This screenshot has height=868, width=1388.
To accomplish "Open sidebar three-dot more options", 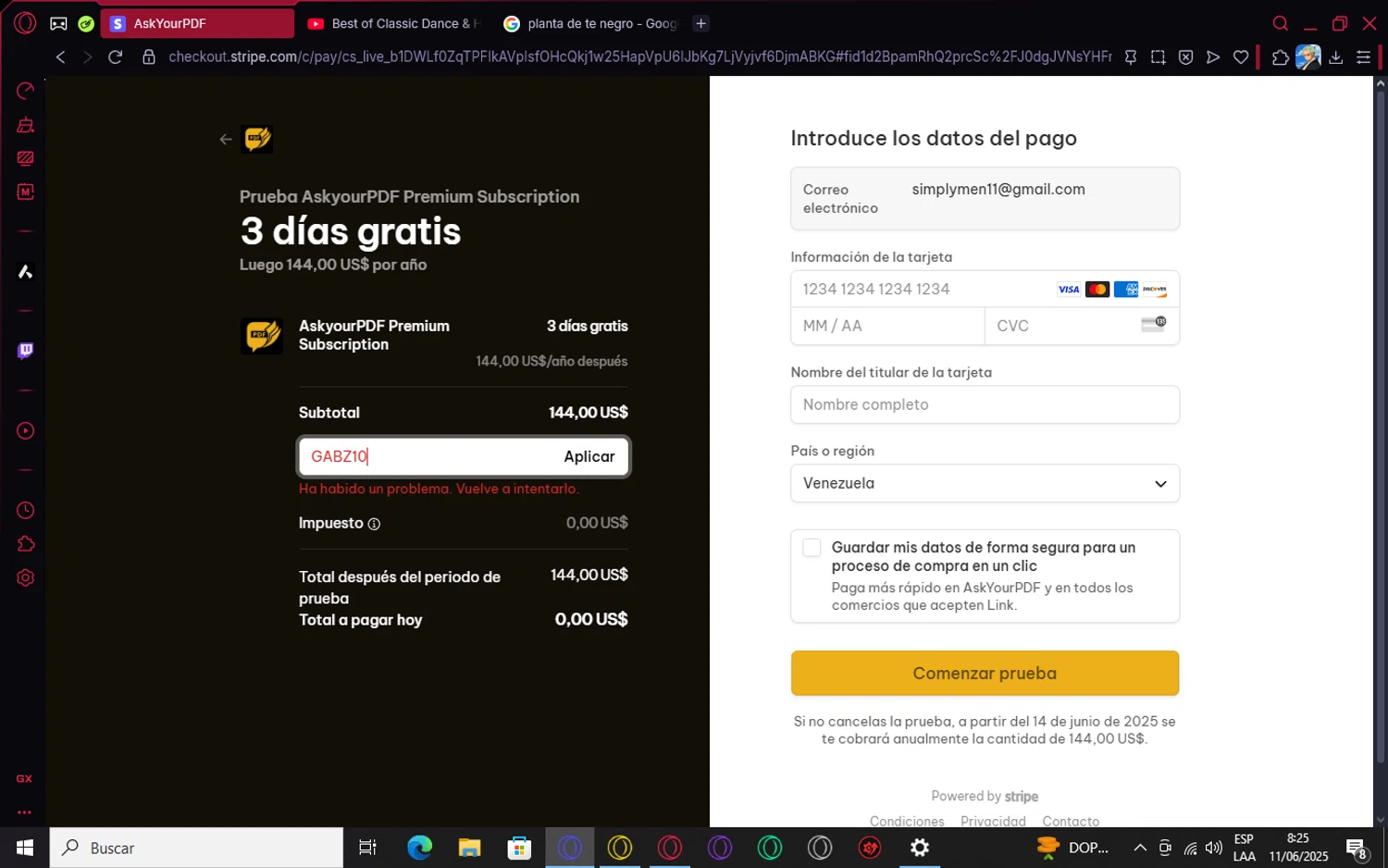I will [x=24, y=812].
